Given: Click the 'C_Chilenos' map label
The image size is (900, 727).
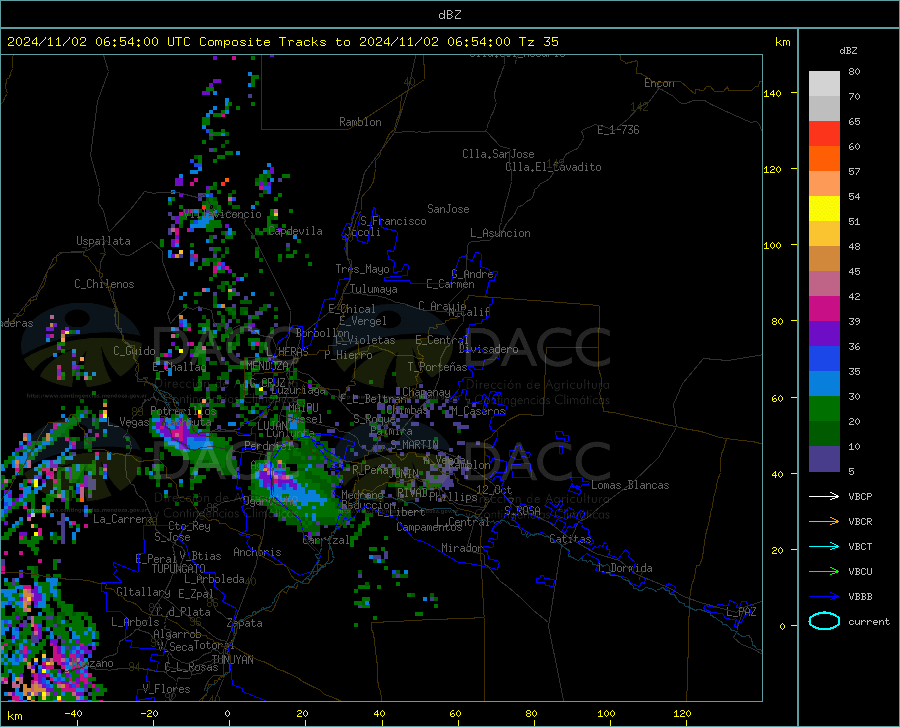Looking at the screenshot, I should tap(104, 284).
